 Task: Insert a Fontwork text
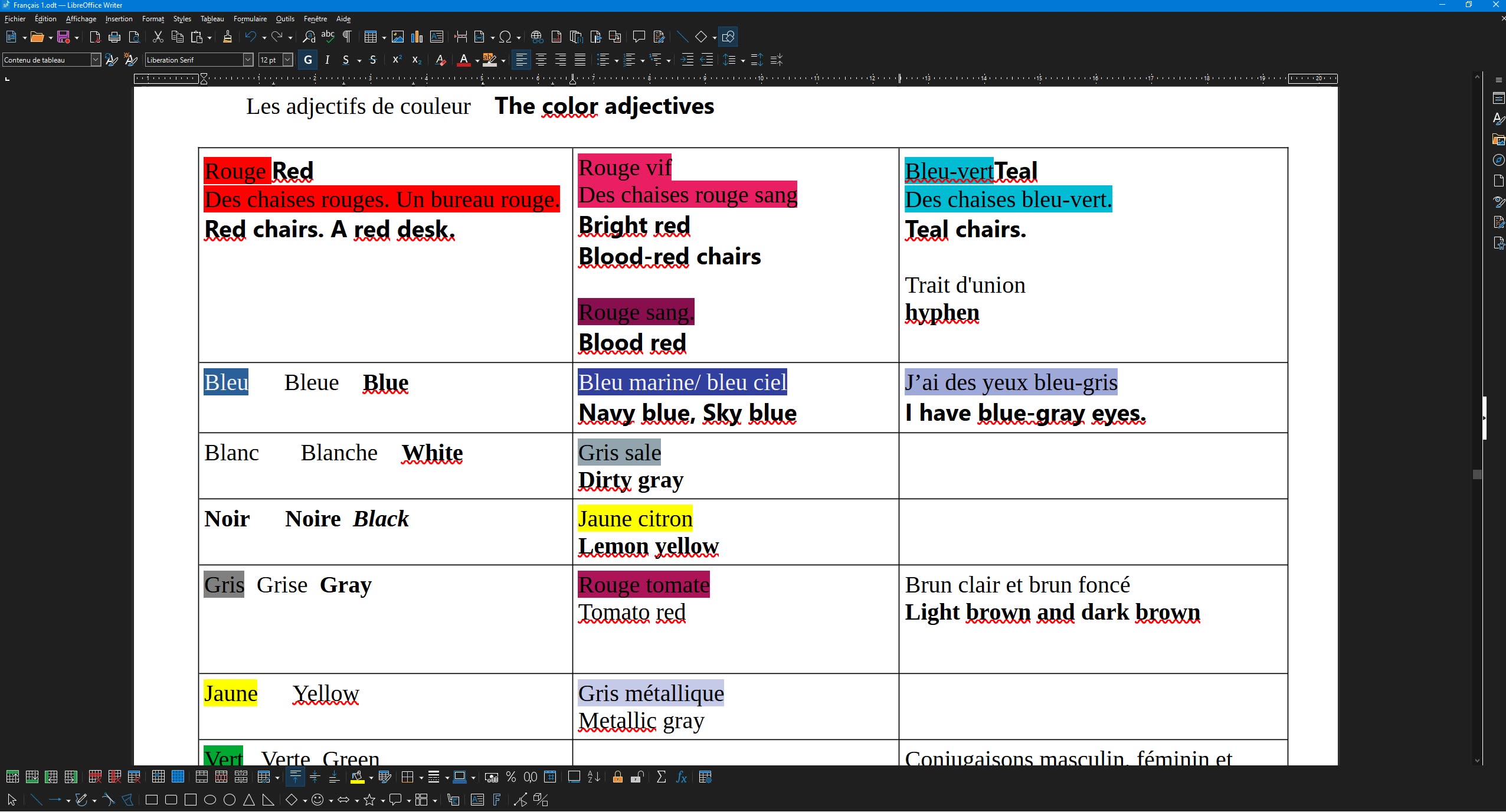[496, 800]
